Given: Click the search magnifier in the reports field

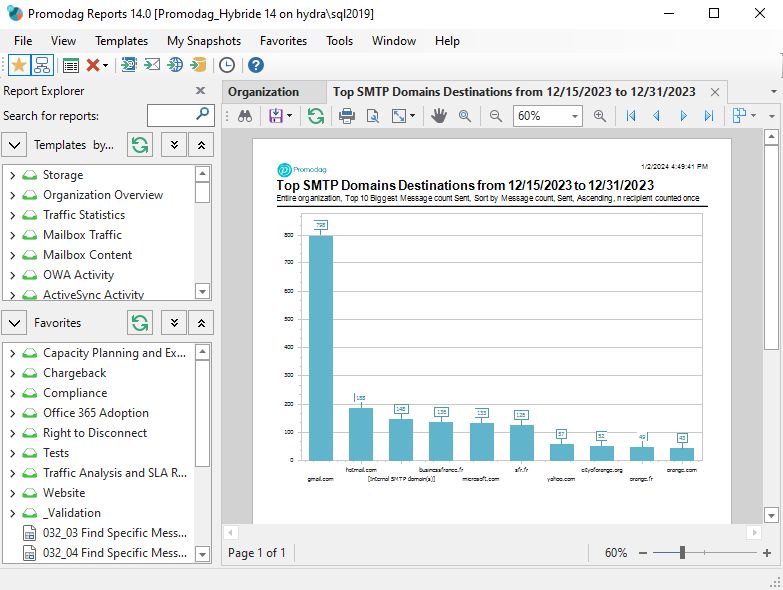Looking at the screenshot, I should pos(203,114).
